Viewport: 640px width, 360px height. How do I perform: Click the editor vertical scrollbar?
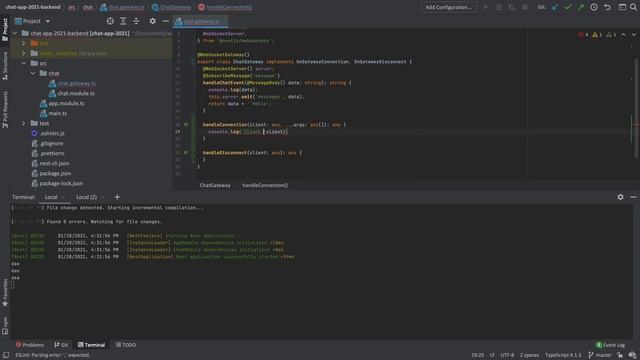(636, 108)
